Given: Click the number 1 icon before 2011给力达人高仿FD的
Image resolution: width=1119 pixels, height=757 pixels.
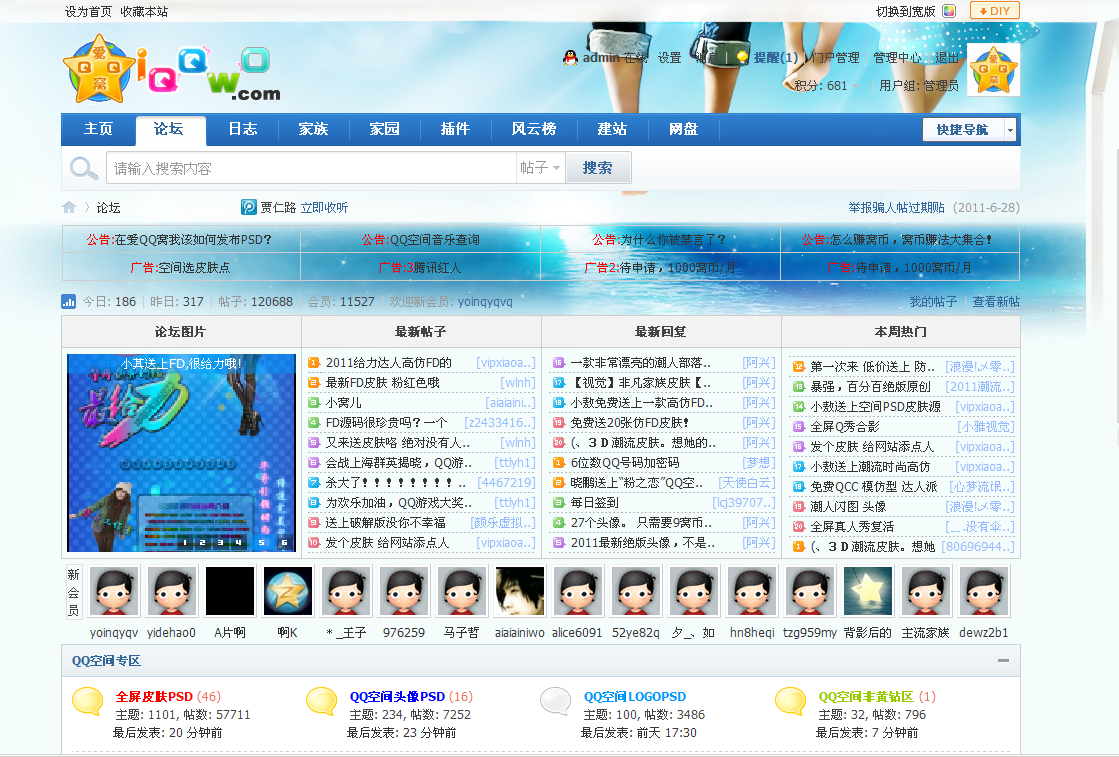Looking at the screenshot, I should [313, 362].
